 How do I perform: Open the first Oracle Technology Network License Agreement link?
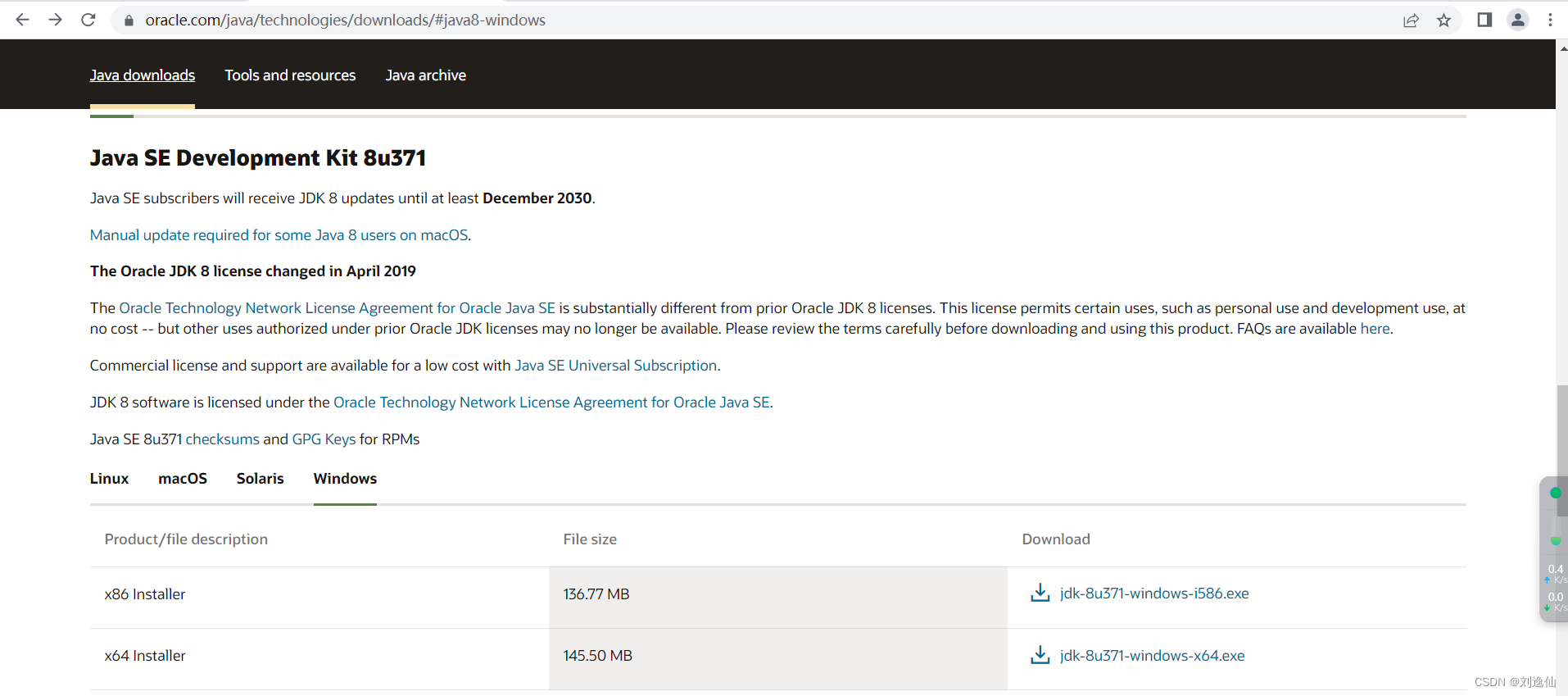338,308
